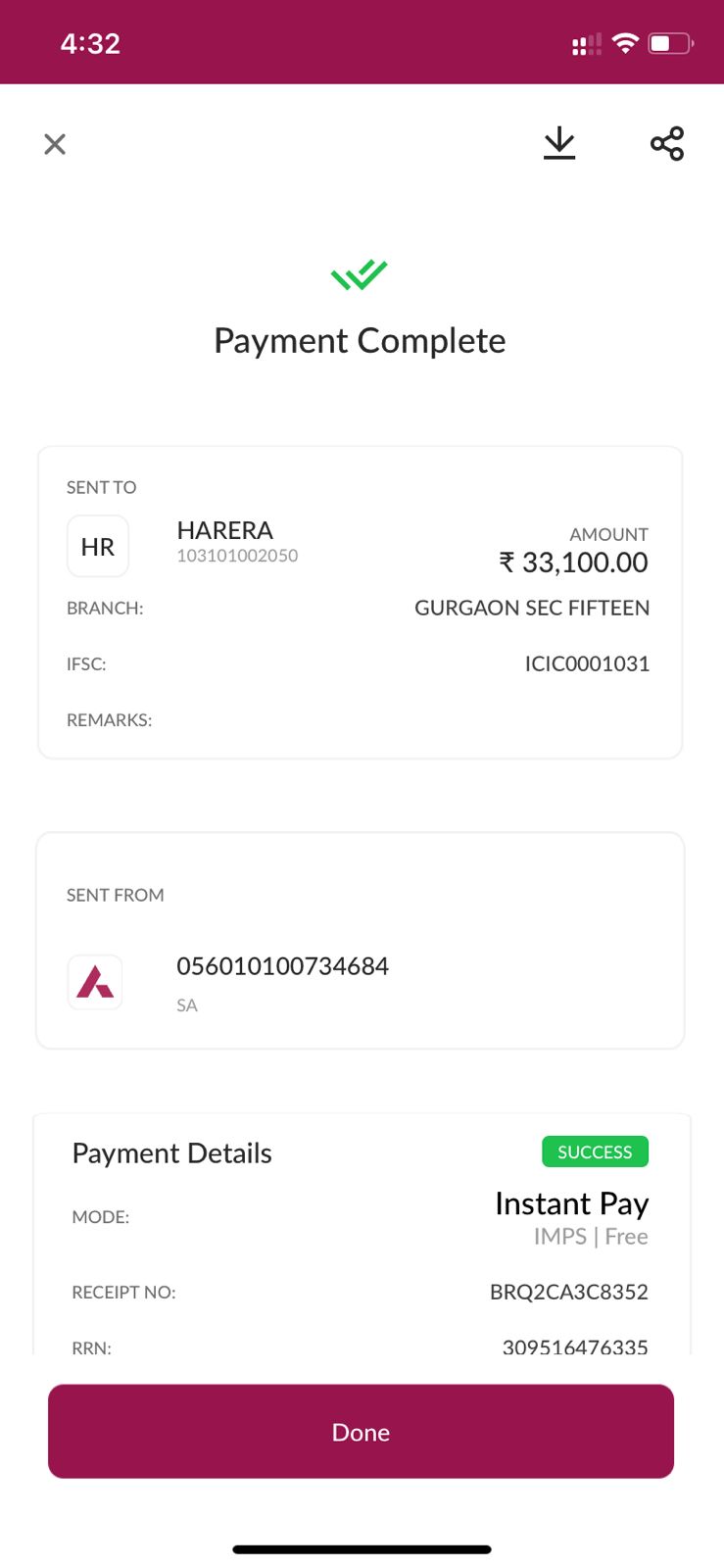Tap the battery indicator icon
This screenshot has height=1568, width=724.
coord(670,43)
